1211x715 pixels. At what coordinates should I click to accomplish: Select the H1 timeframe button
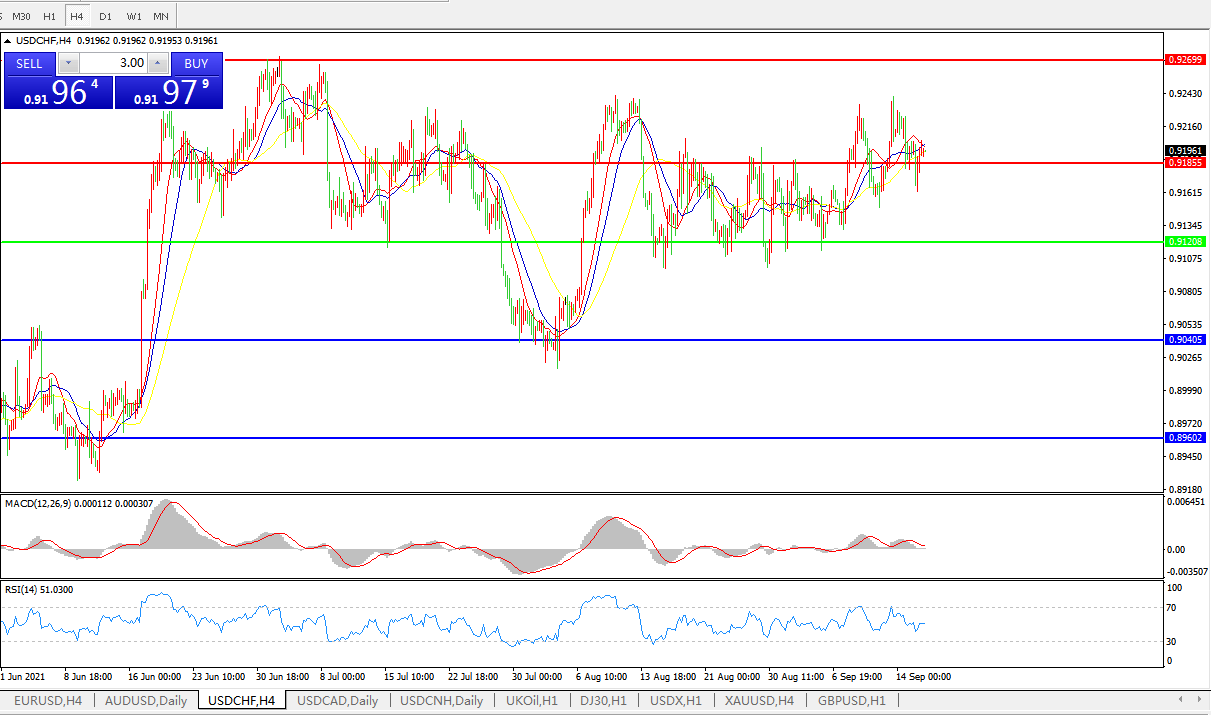(x=50, y=16)
